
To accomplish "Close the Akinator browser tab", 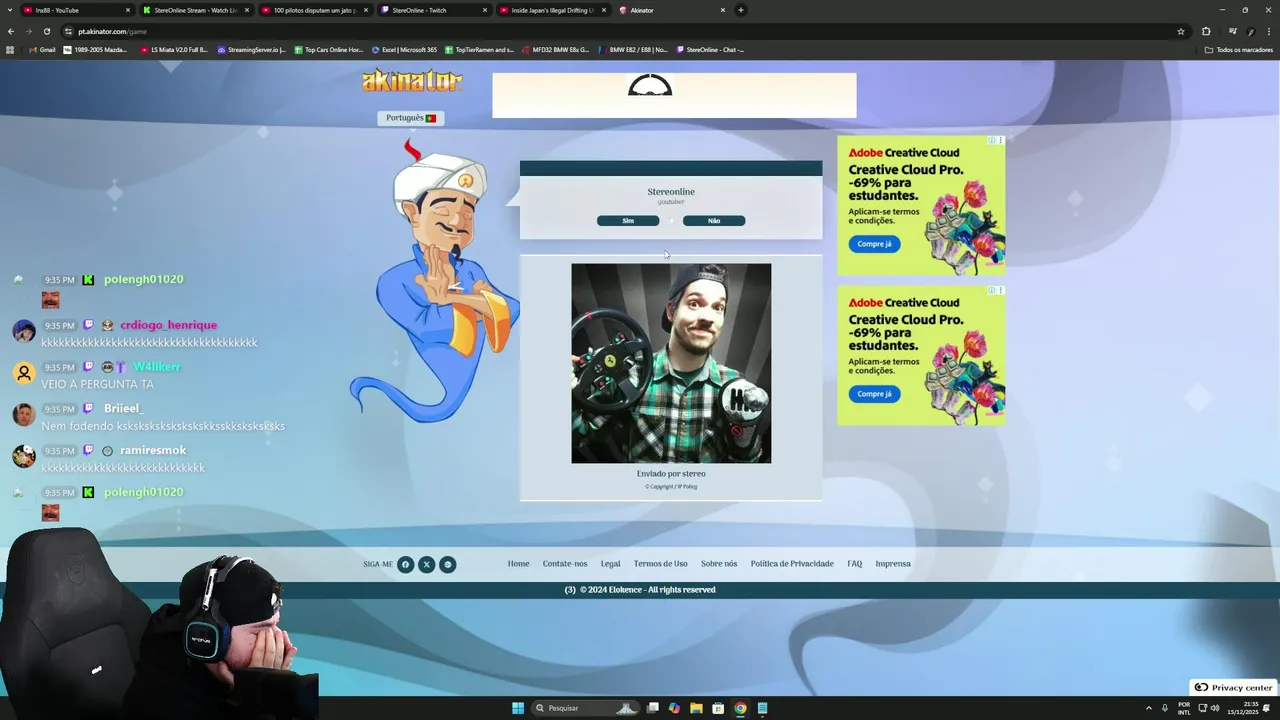I will point(723,10).
